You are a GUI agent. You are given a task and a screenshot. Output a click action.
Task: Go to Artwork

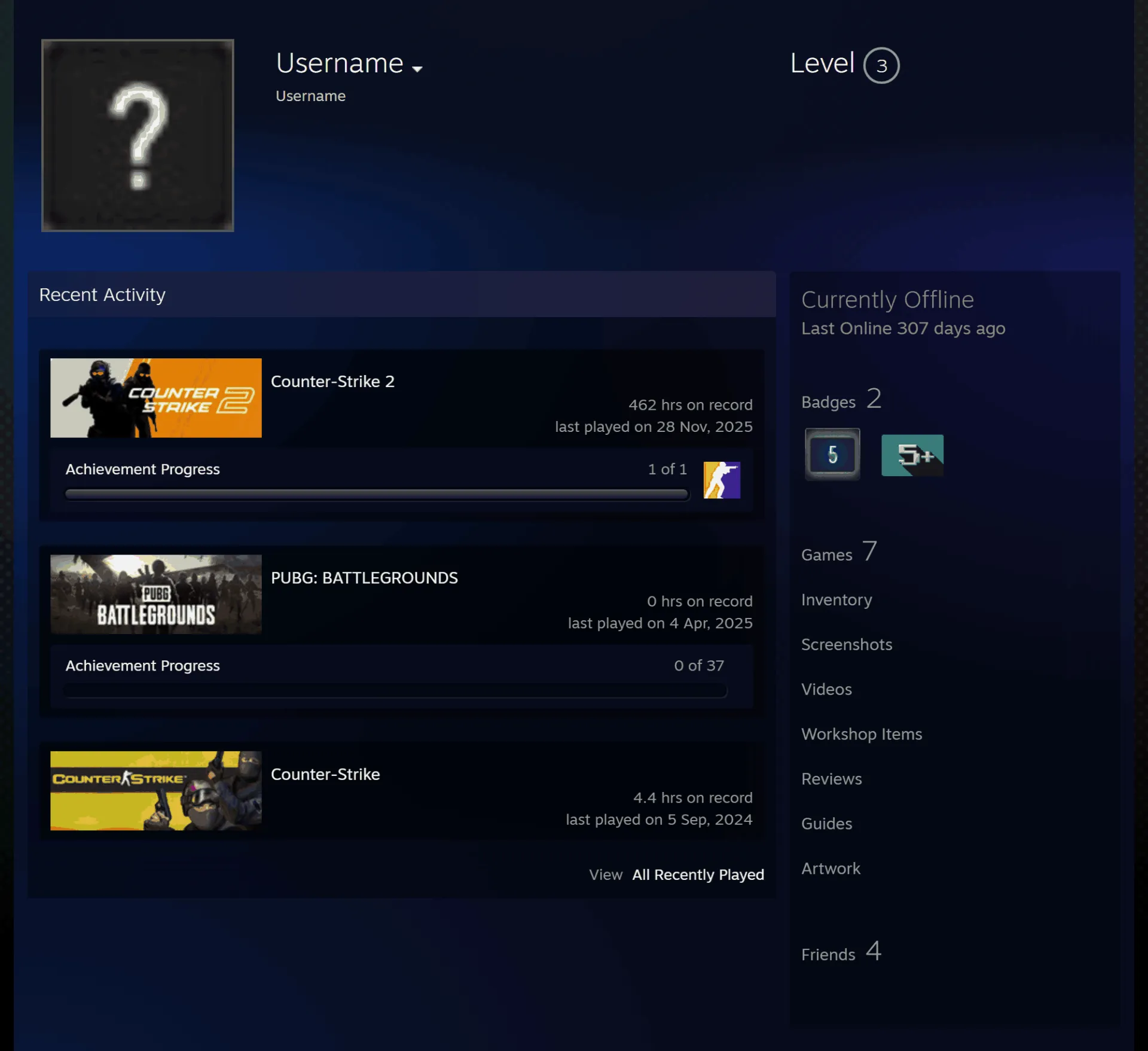click(831, 869)
